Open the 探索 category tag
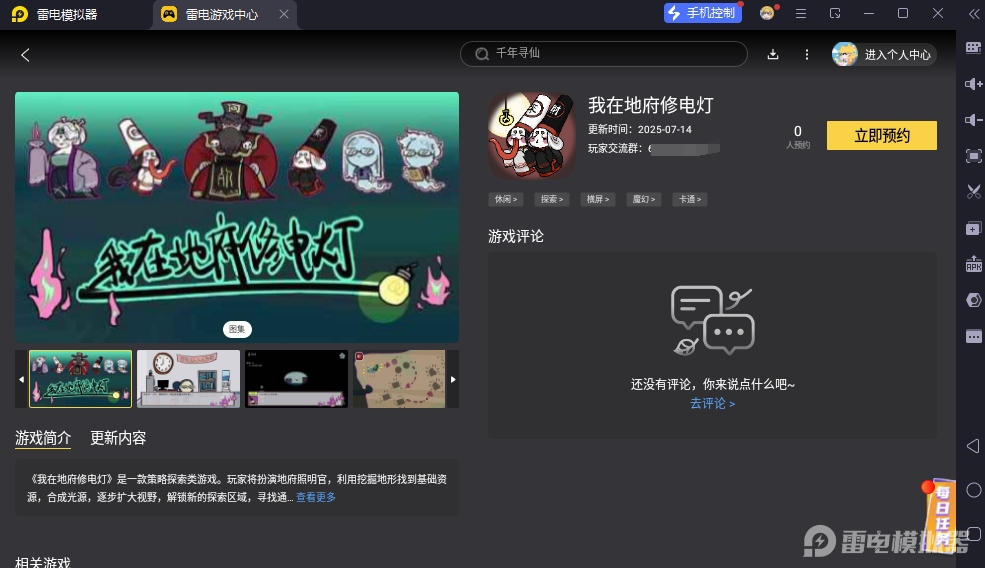985x568 pixels. [552, 199]
